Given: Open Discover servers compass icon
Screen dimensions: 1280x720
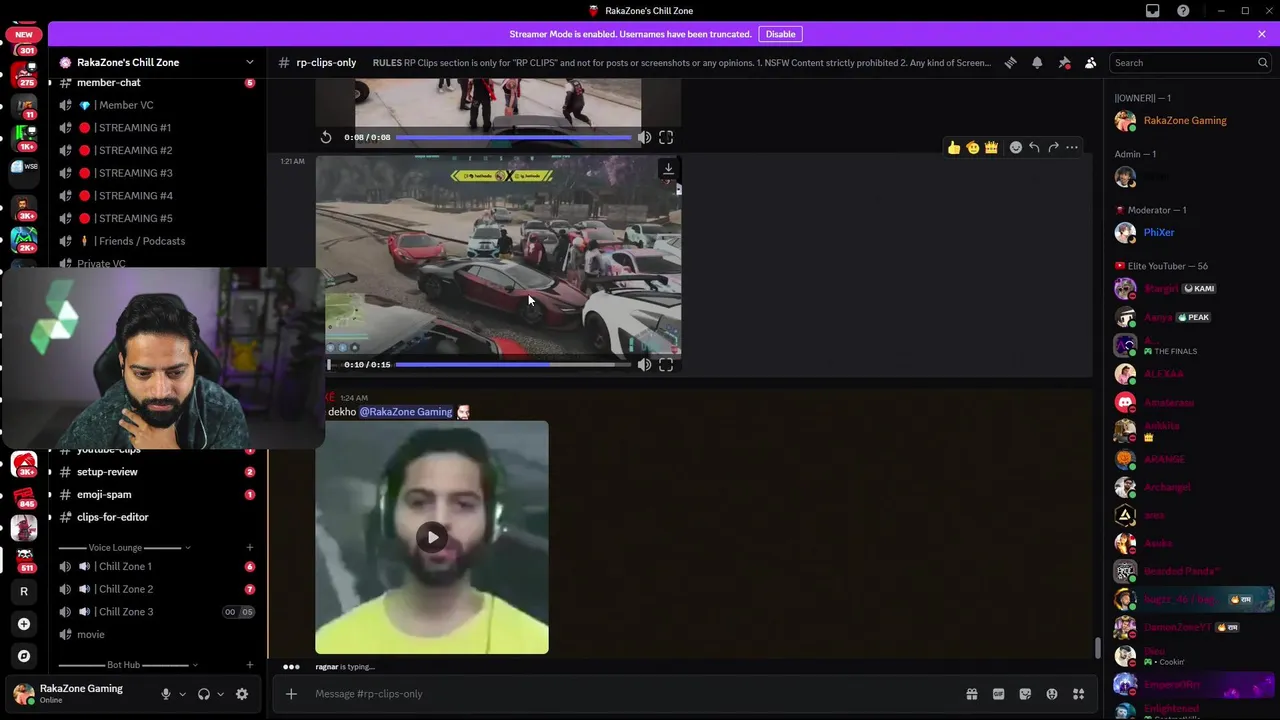Looking at the screenshot, I should 24,656.
